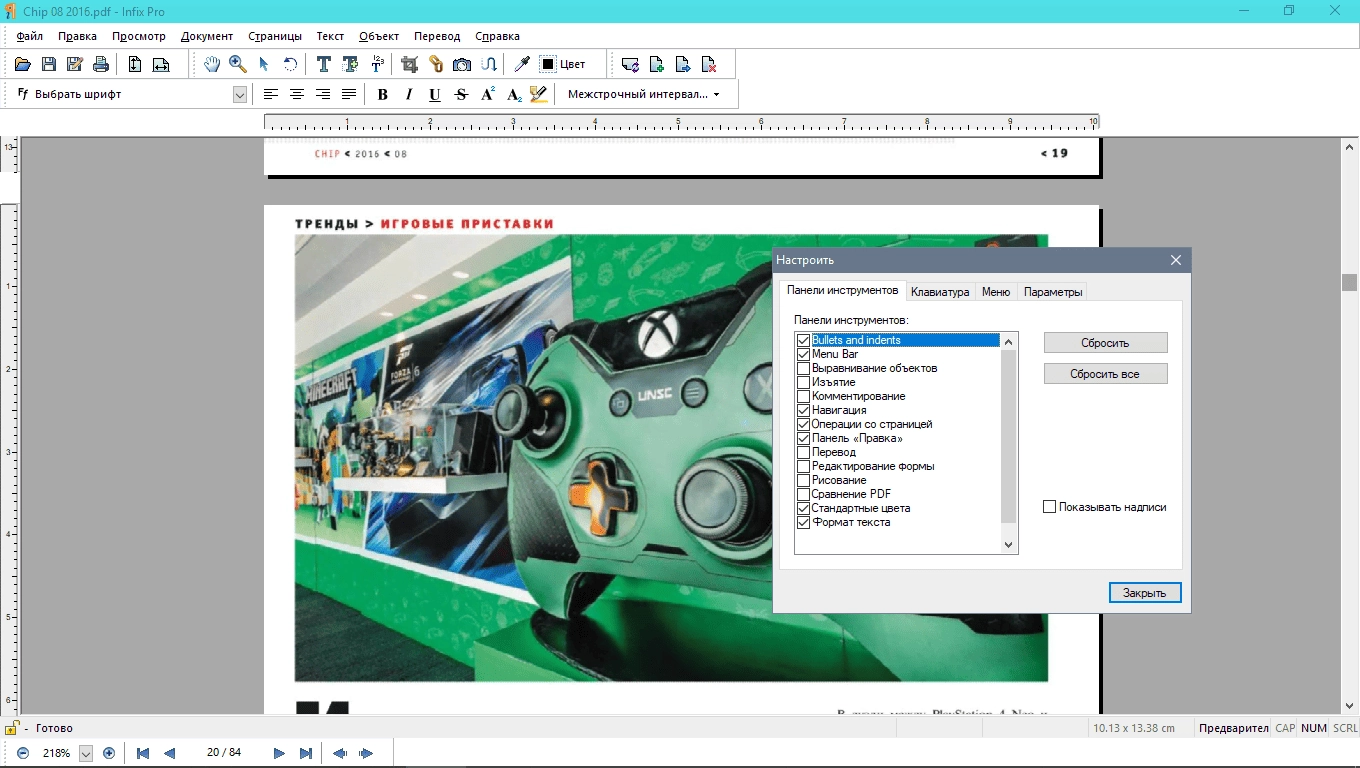The image size is (1360, 768).
Task: Open the Правка menu
Action: [x=77, y=36]
